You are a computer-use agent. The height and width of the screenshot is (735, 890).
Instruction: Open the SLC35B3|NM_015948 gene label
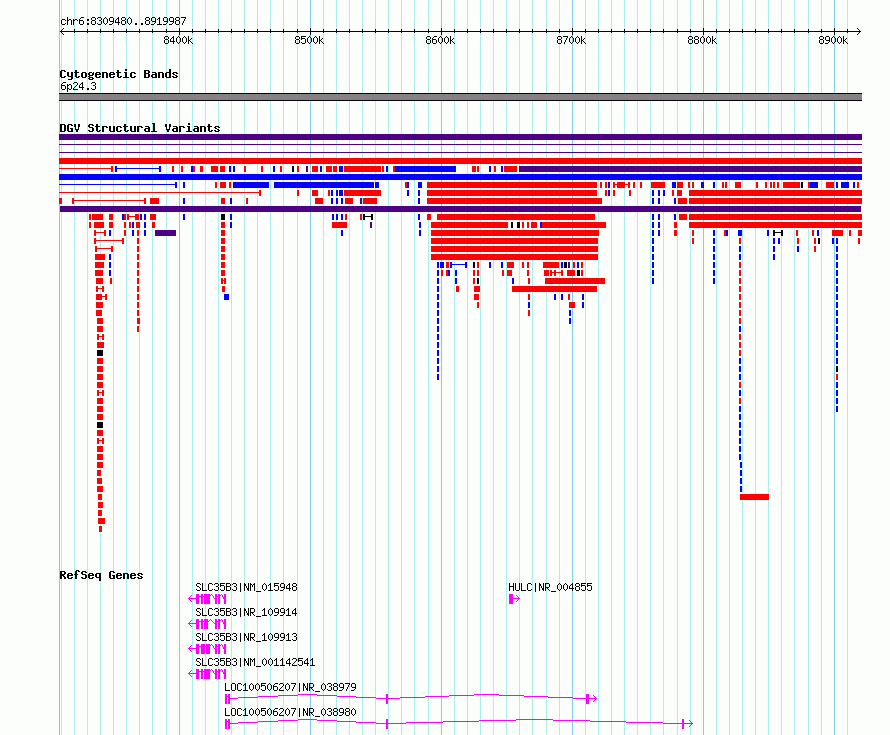(x=246, y=587)
